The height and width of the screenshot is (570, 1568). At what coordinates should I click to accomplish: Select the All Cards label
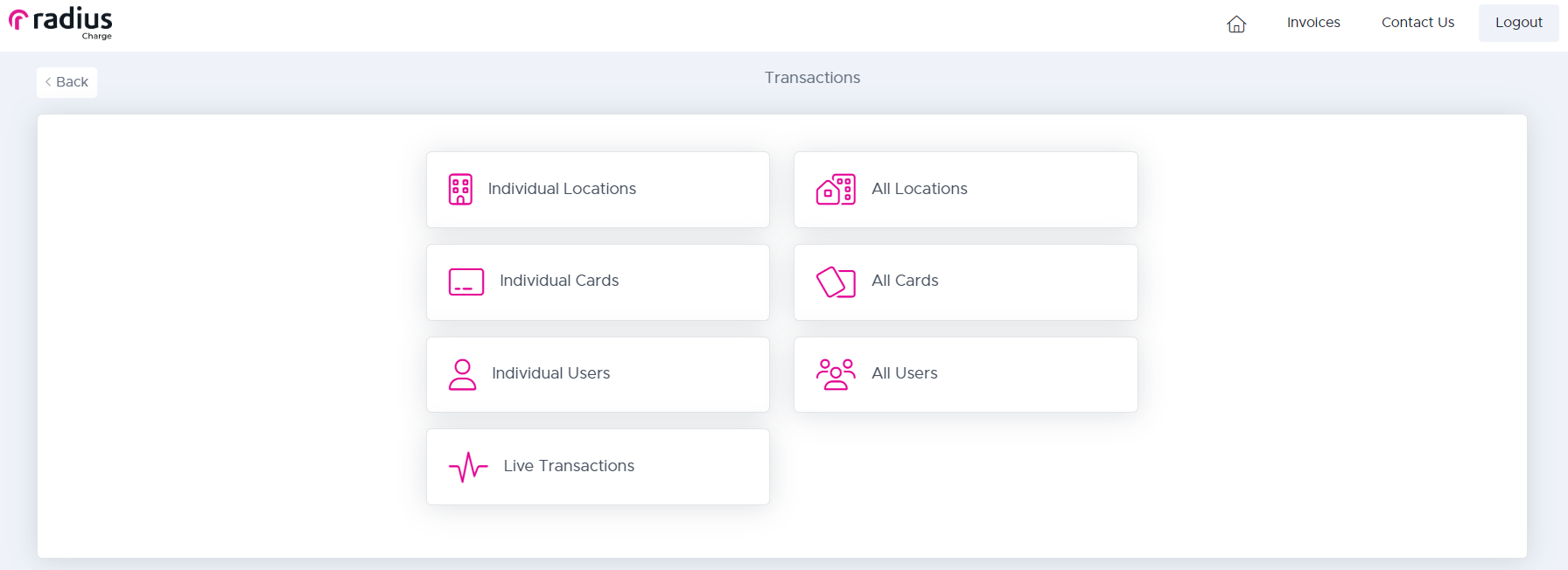click(x=905, y=281)
